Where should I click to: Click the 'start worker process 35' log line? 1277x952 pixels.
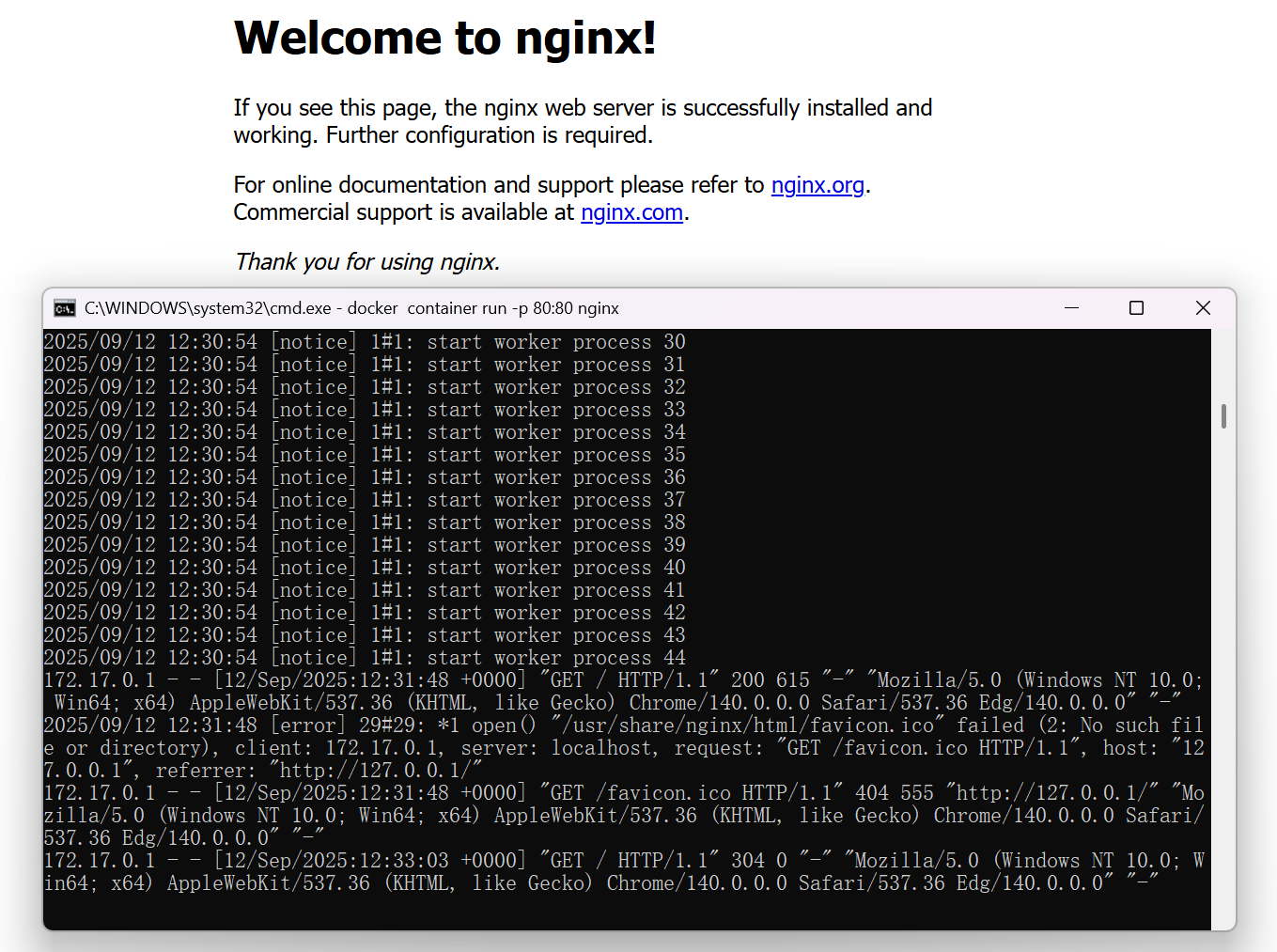(x=365, y=454)
